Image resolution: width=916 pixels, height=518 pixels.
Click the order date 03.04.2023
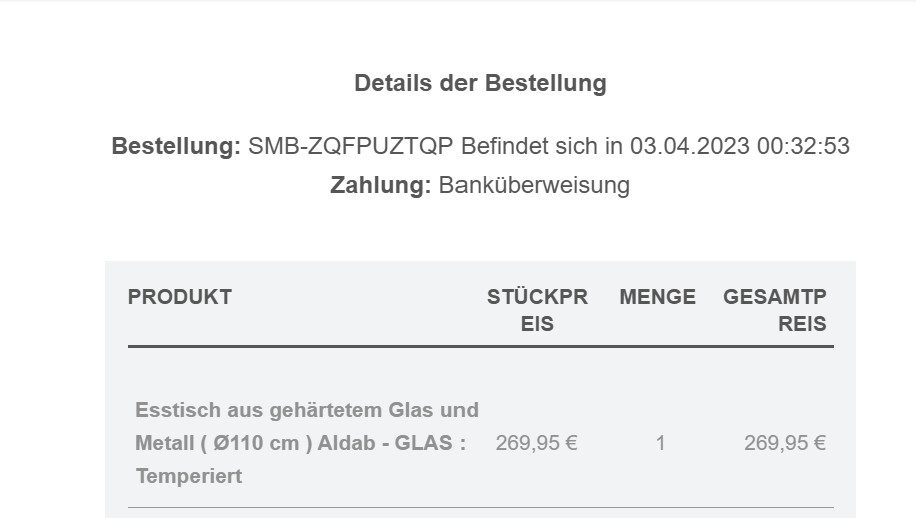tap(690, 146)
